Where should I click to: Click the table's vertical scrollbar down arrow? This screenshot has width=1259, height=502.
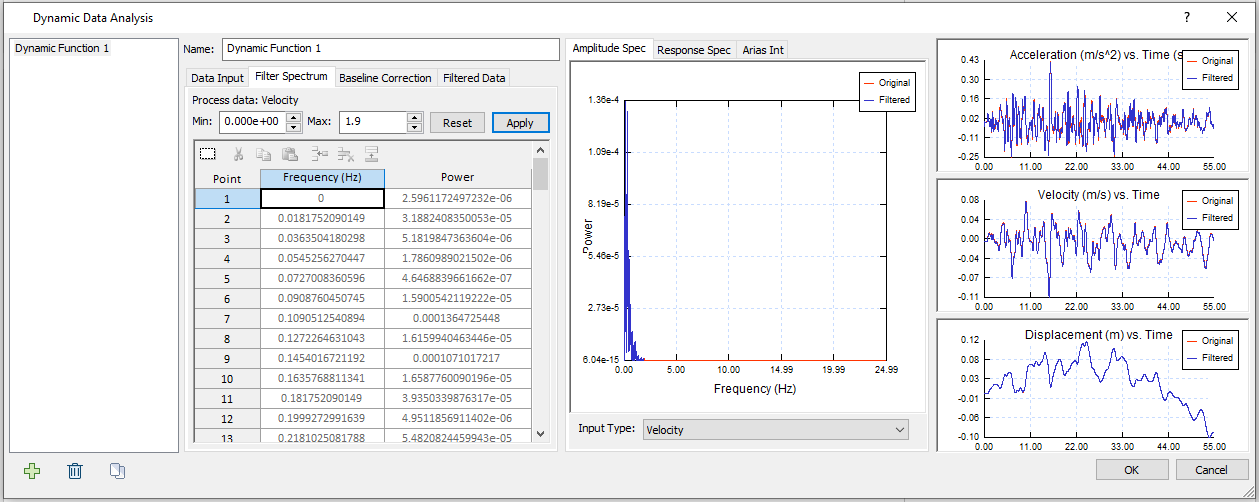pos(540,433)
